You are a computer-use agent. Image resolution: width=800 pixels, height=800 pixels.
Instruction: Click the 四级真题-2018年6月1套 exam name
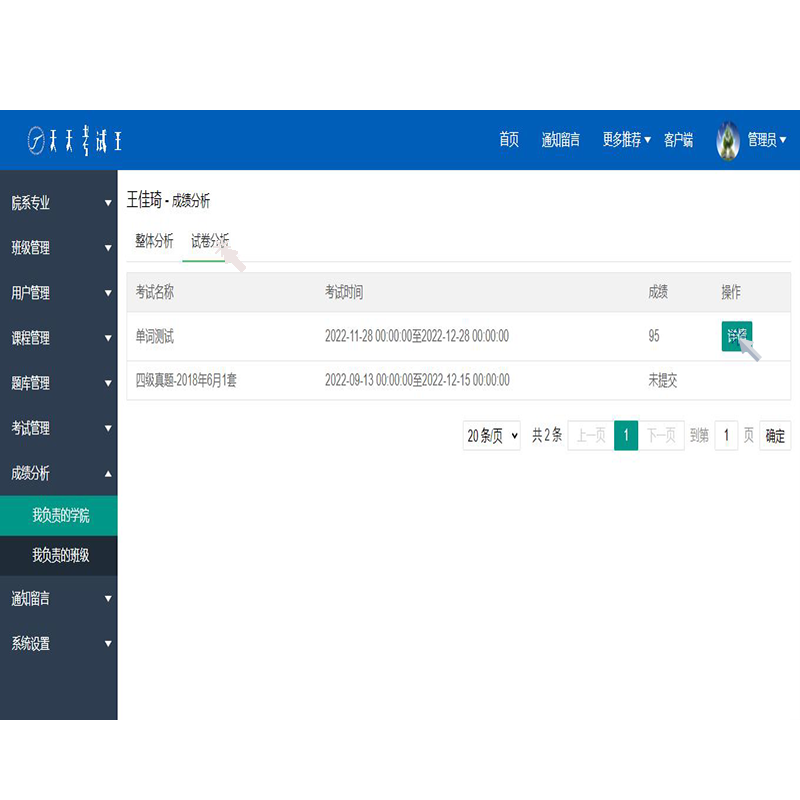186,380
